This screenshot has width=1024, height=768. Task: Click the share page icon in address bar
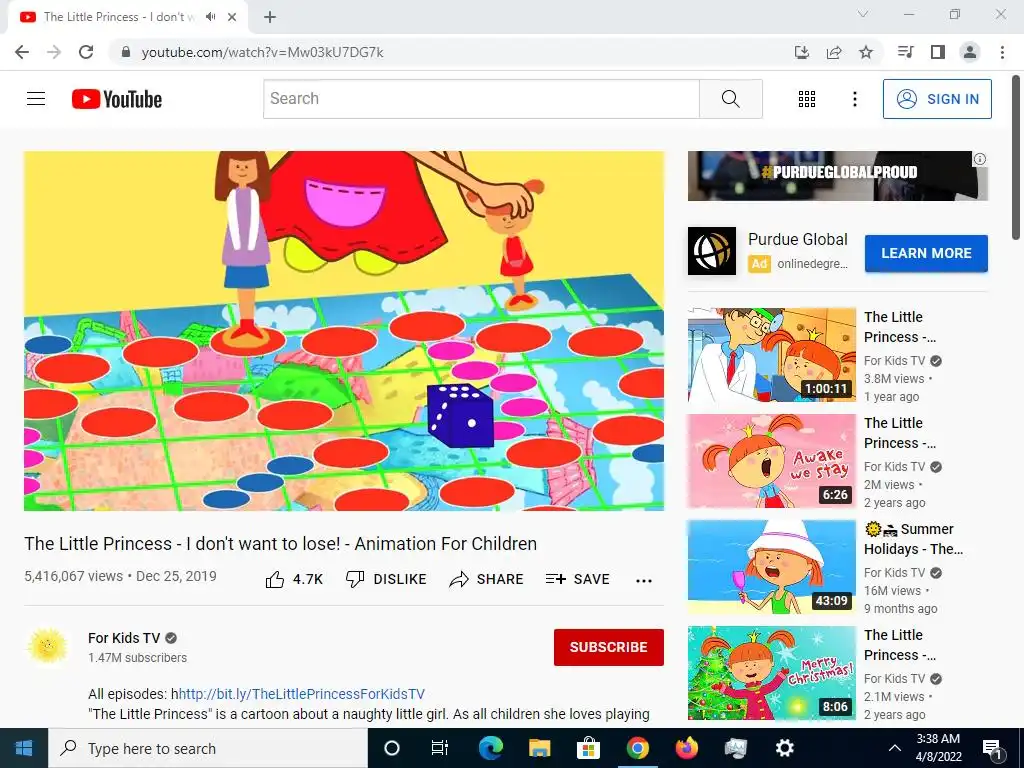(834, 52)
